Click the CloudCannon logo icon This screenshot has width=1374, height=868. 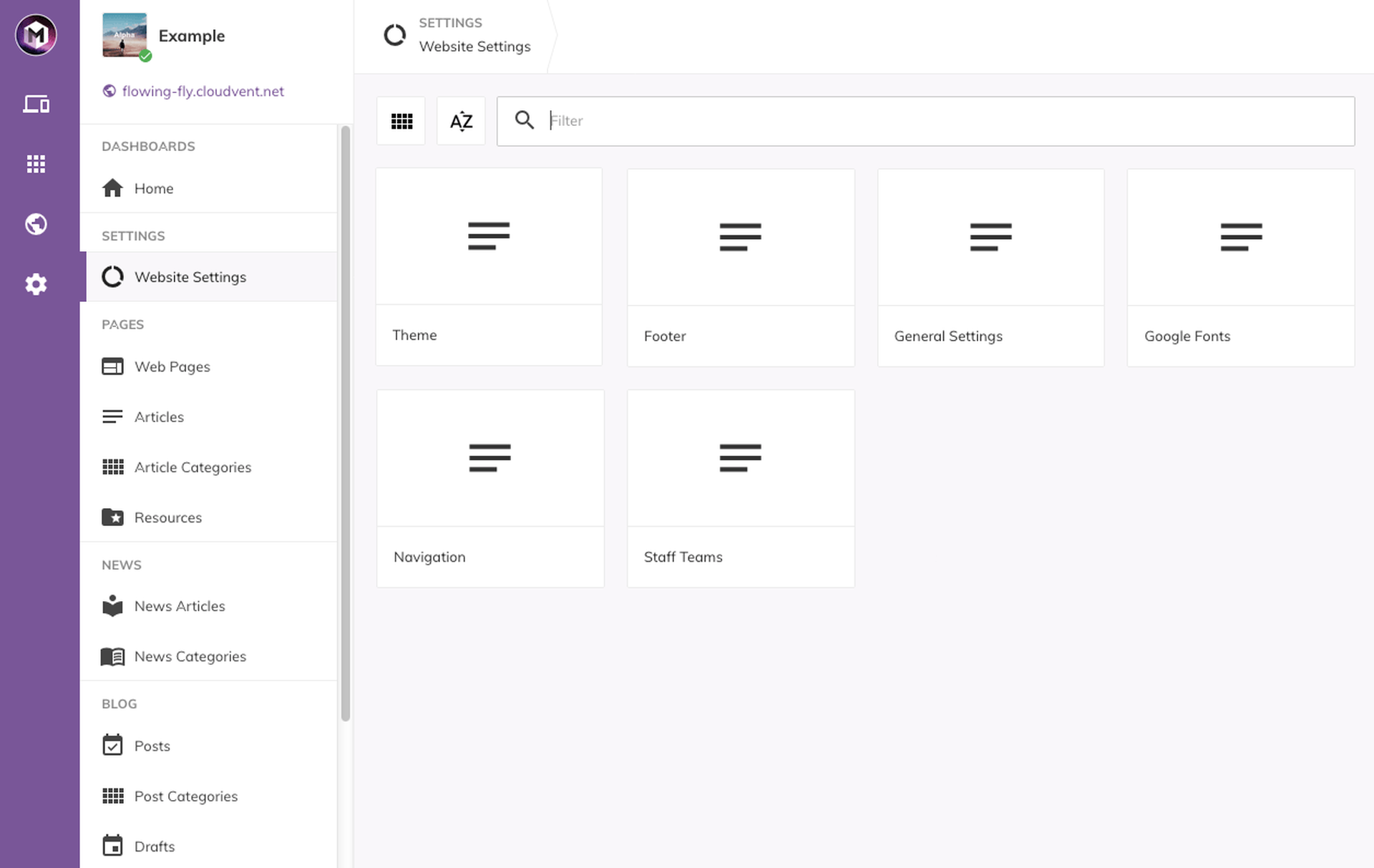[x=36, y=34]
